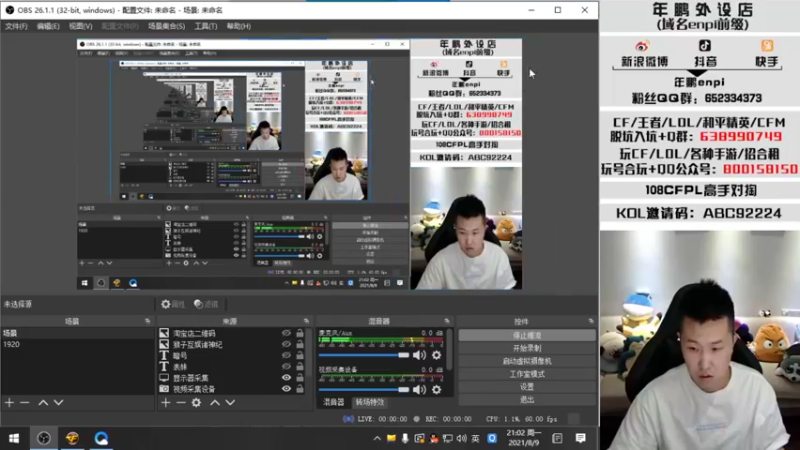The image size is (800, 450).
Task: Switch to the 混音器 tab
Action: click(334, 403)
